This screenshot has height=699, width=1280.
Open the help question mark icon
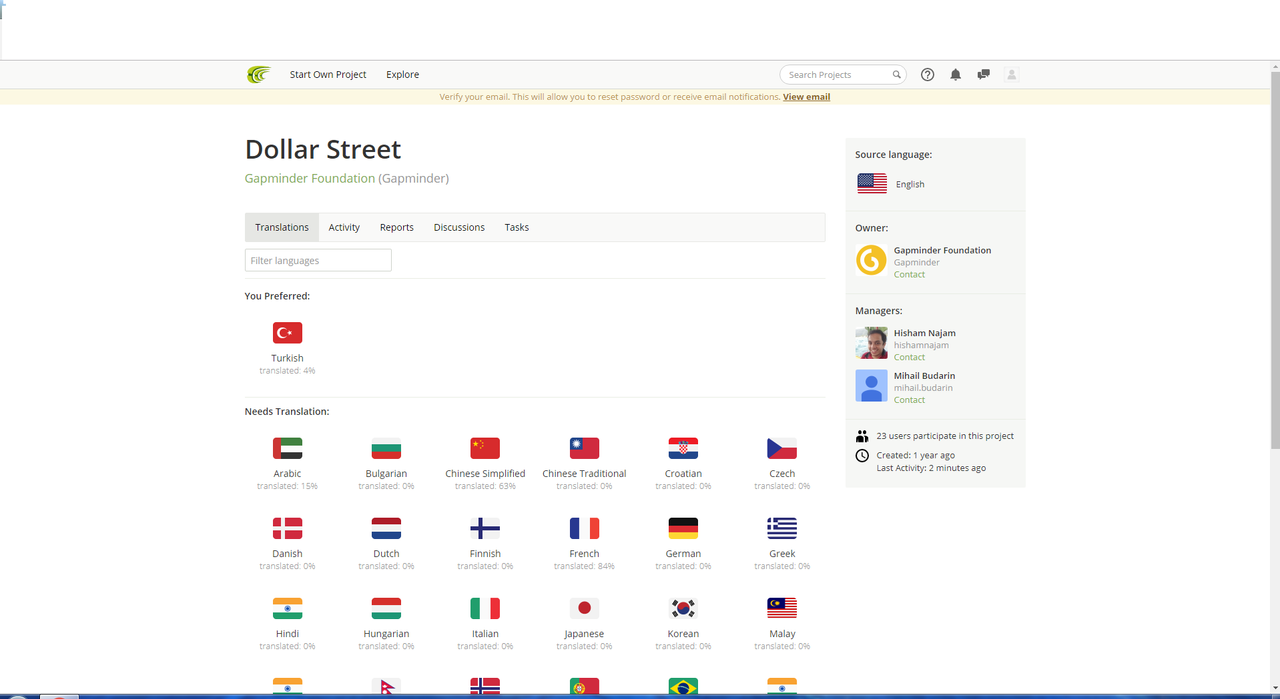[x=927, y=75]
